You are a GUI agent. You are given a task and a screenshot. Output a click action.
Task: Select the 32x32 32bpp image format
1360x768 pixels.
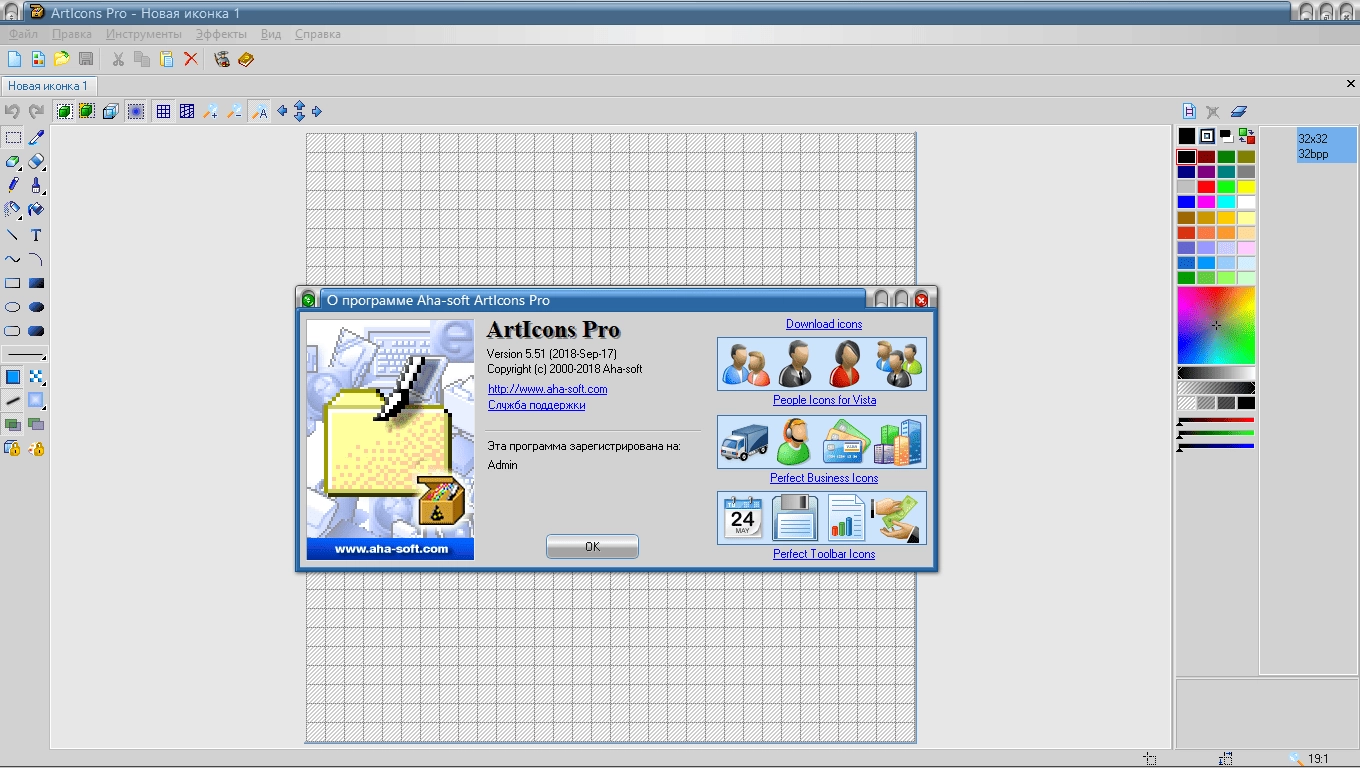tap(1327, 146)
